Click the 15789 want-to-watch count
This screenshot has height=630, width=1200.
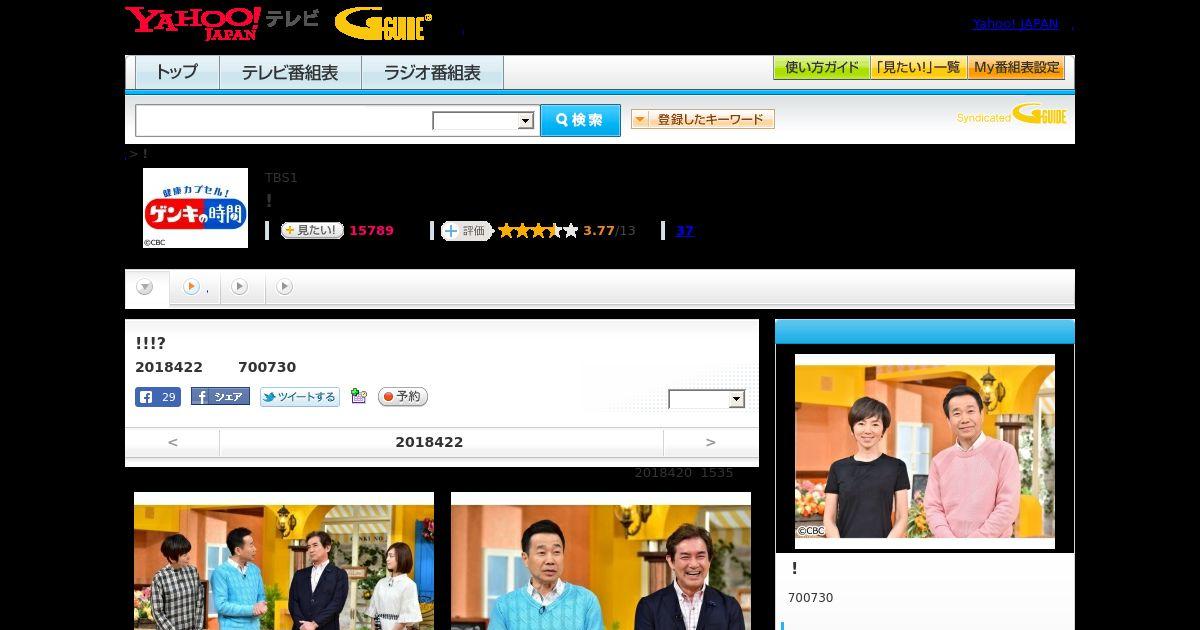coord(371,231)
